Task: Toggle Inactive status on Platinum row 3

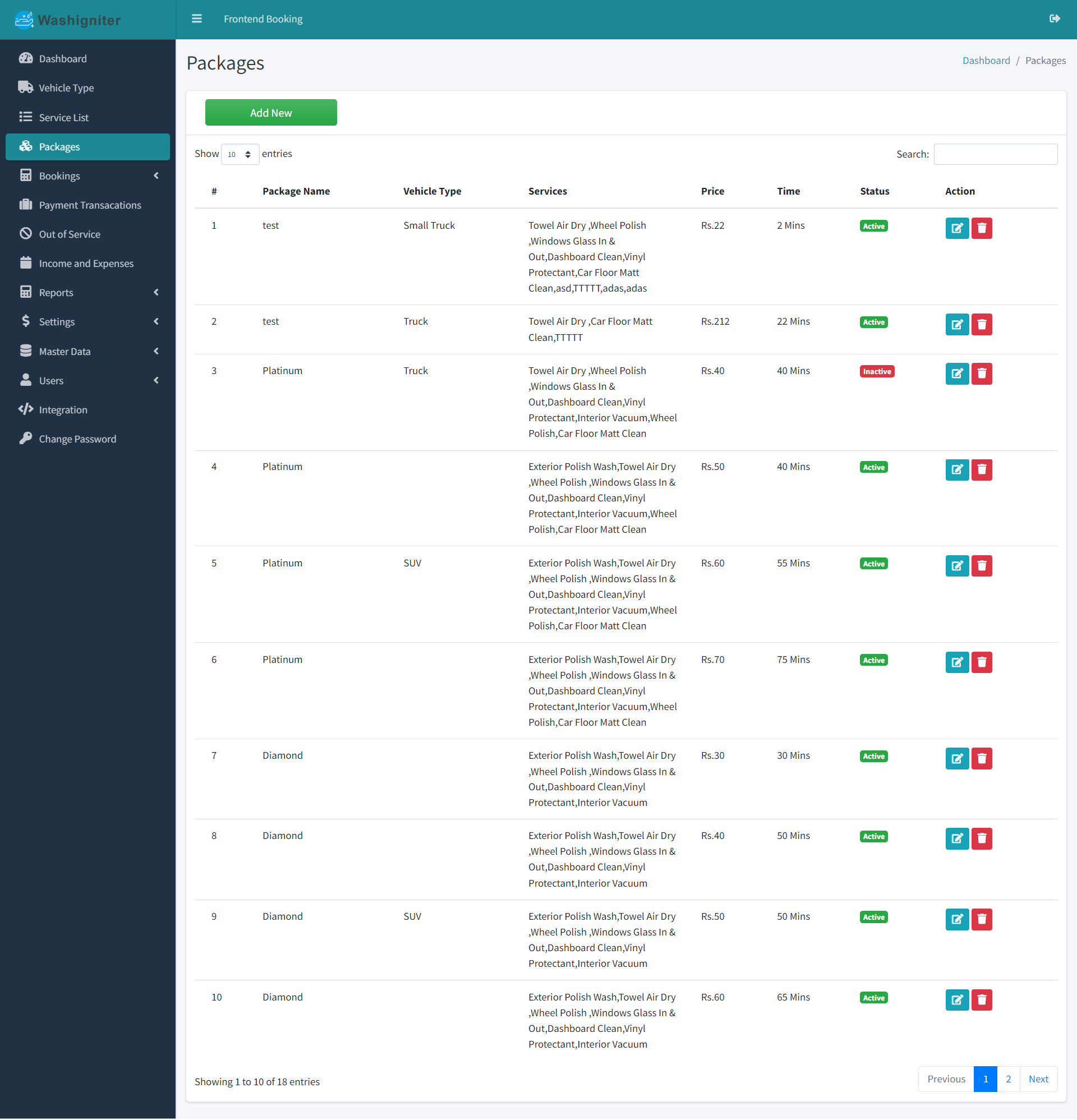Action: pyautogui.click(x=876, y=370)
